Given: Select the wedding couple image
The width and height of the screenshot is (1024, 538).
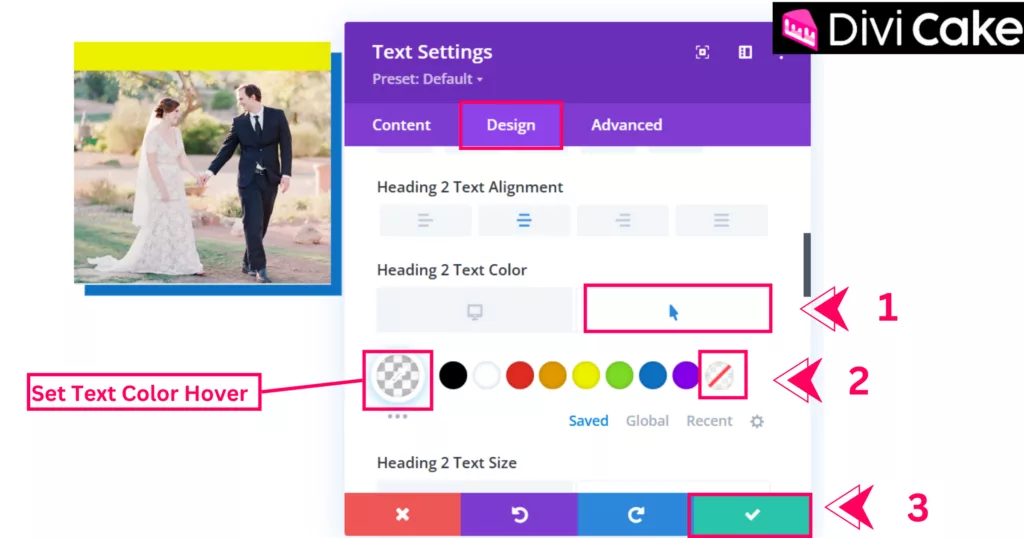Looking at the screenshot, I should (202, 177).
